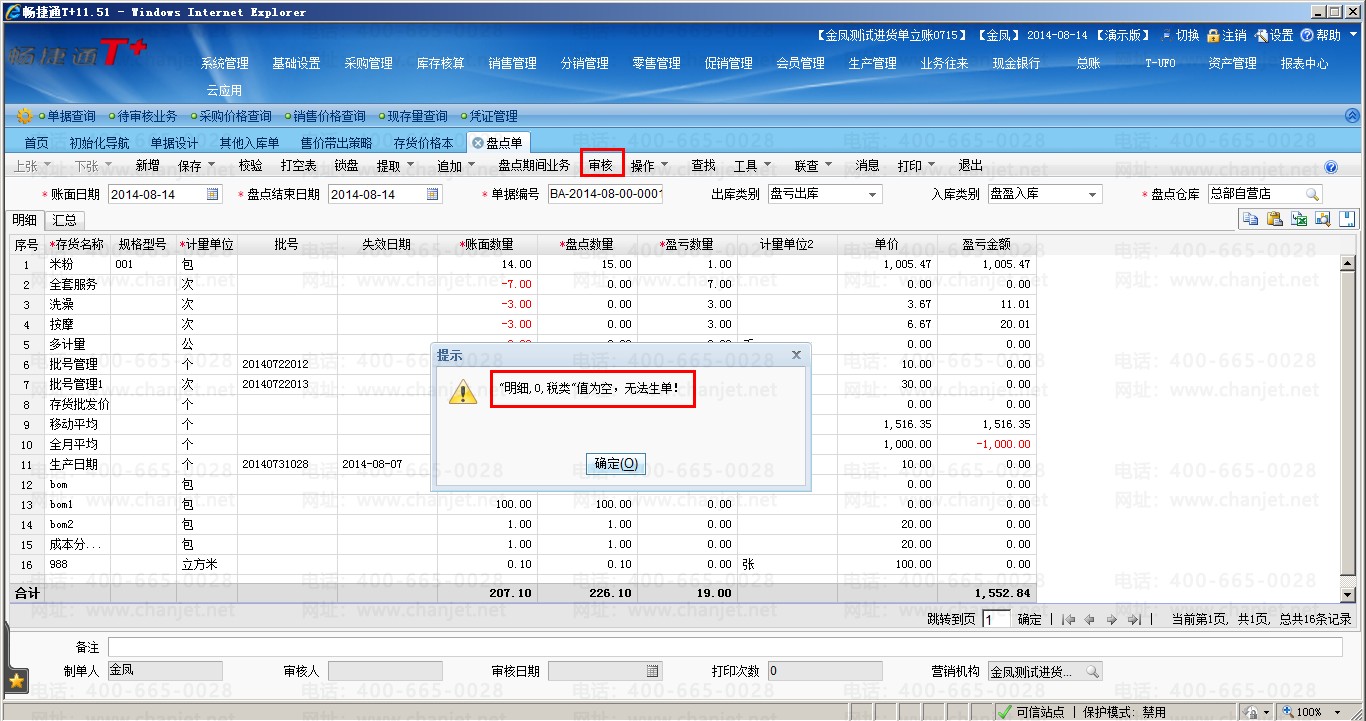Open the 报表中心 main menu
Image resolution: width=1366 pixels, height=721 pixels.
click(1305, 63)
